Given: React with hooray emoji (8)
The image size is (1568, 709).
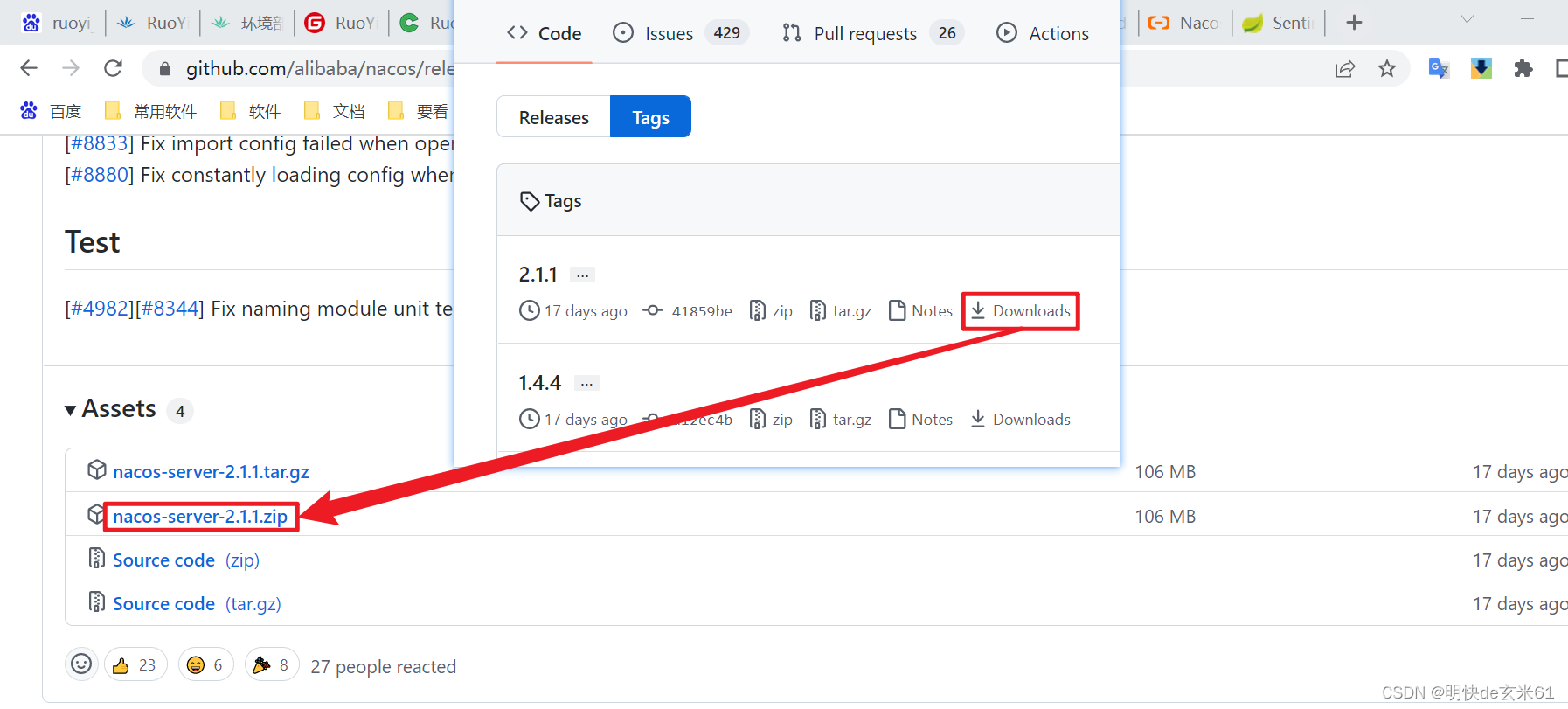Looking at the screenshot, I should (x=271, y=665).
